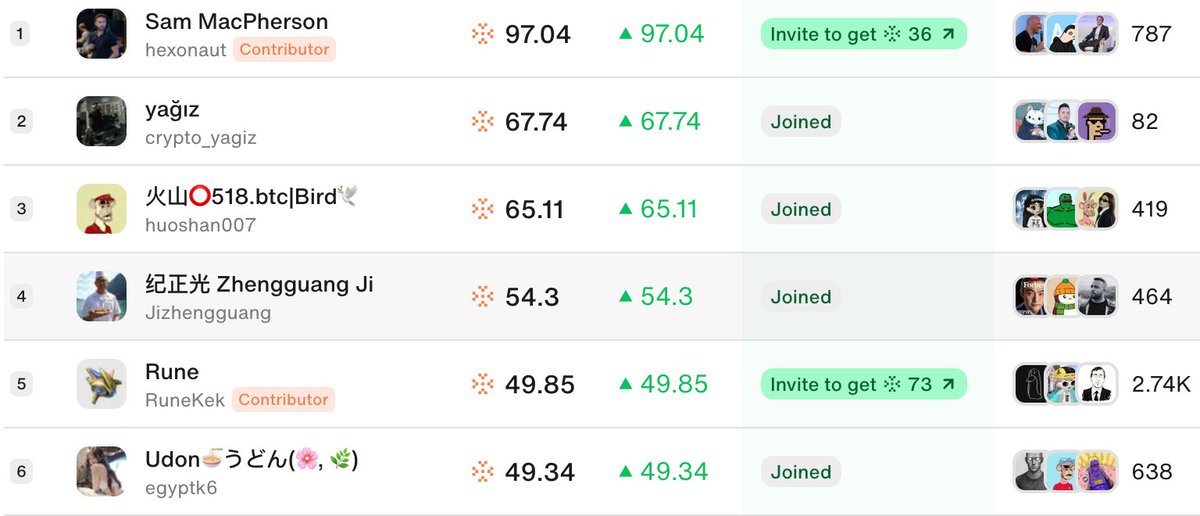Click green up-arrow next to 49.85
This screenshot has width=1200, height=516.
[x=626, y=384]
